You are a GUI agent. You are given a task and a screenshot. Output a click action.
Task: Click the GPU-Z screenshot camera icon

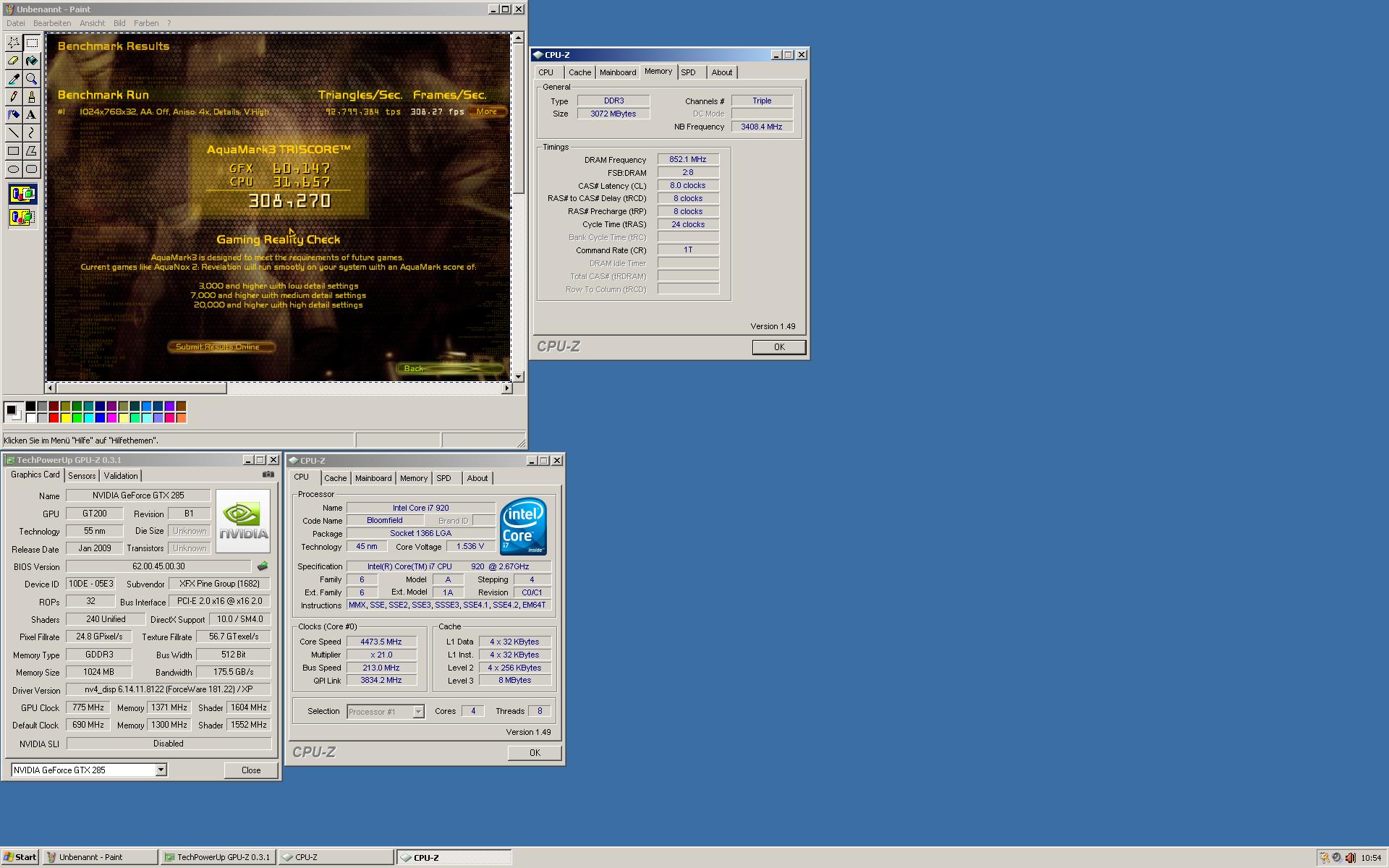pyautogui.click(x=268, y=475)
